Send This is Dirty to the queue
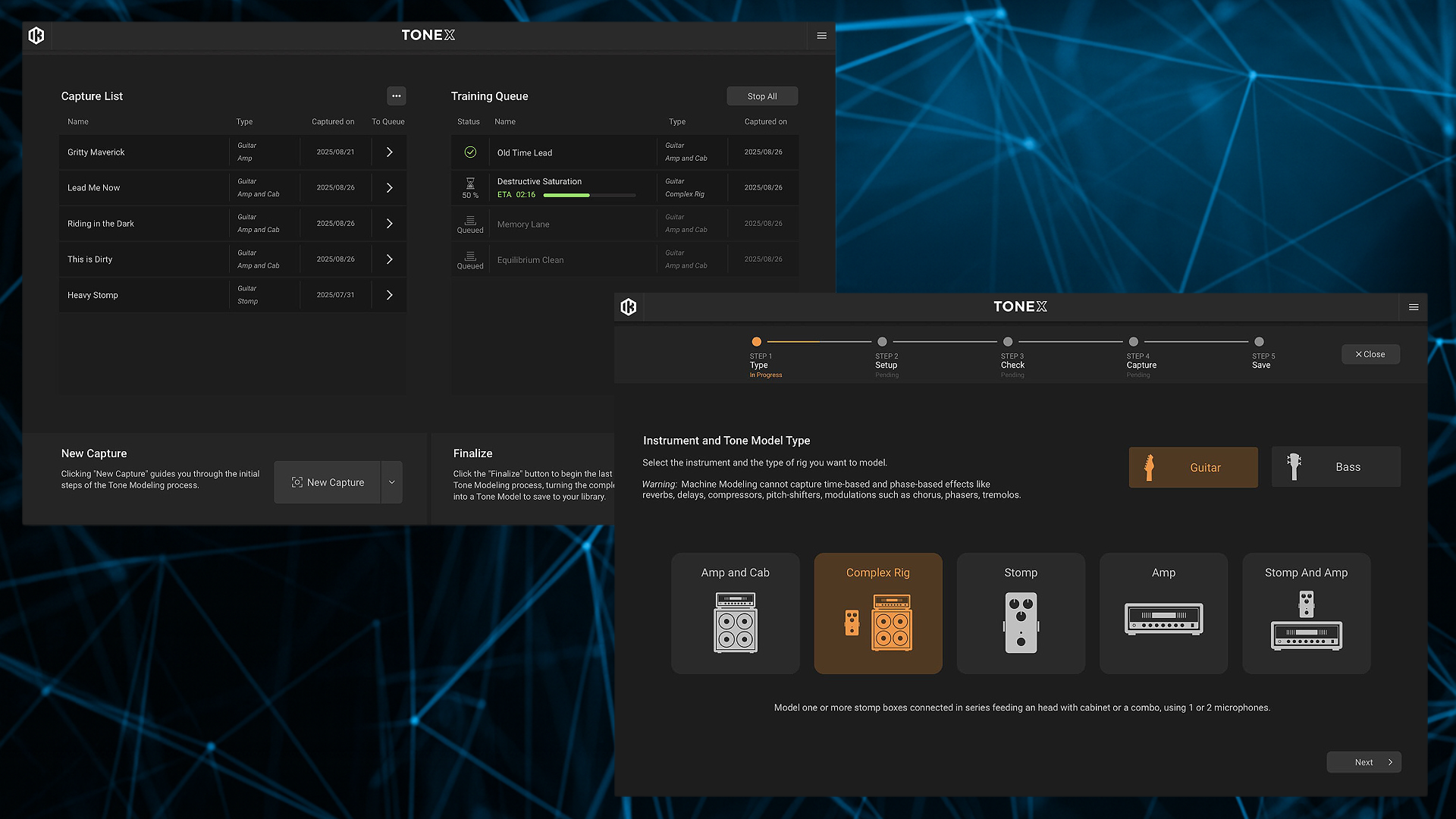The height and width of the screenshot is (819, 1456). tap(390, 259)
